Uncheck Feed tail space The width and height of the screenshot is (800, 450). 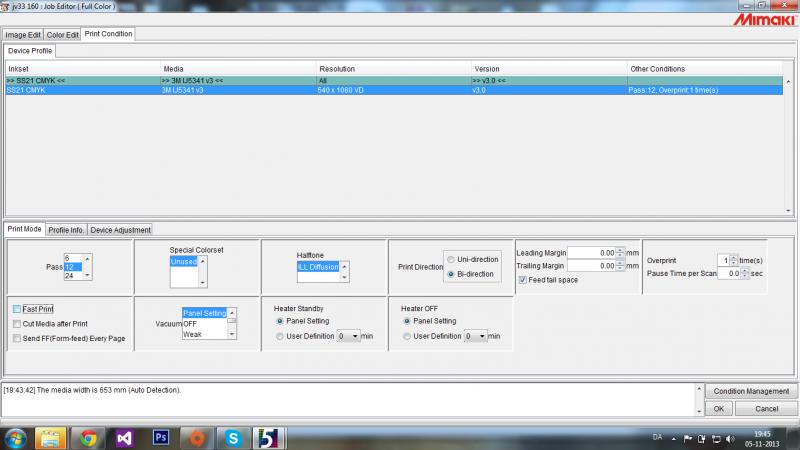point(522,280)
